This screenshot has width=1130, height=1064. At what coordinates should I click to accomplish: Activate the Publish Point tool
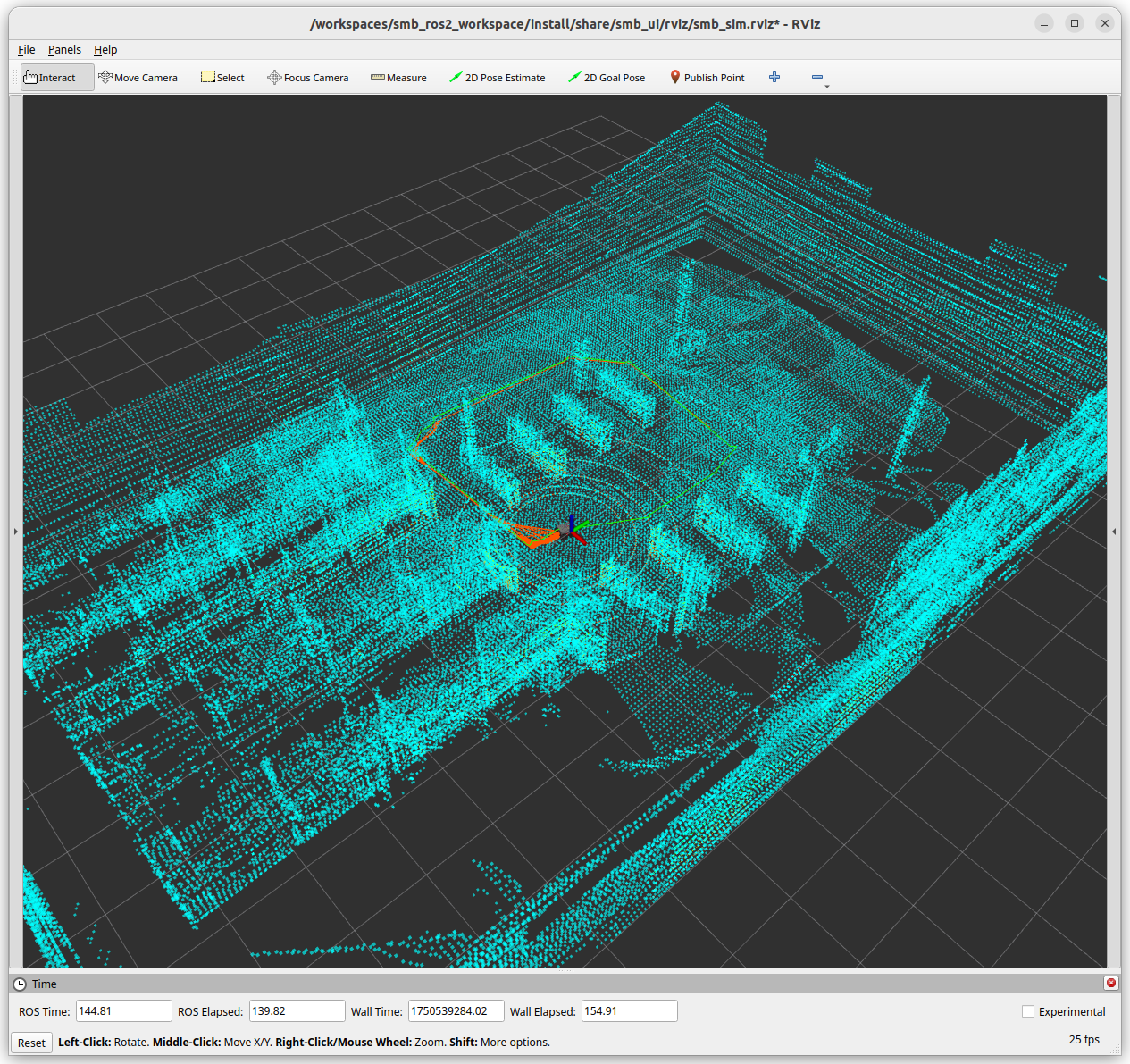coord(707,78)
